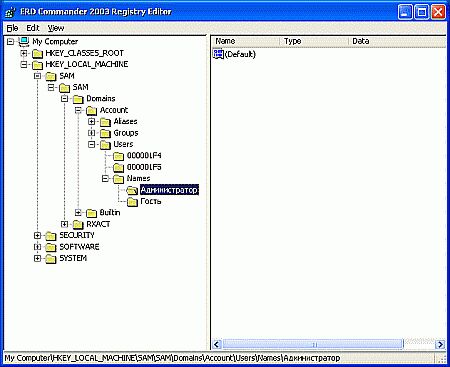Screen dimensions: 450x367
Task: Select the 000001F5 key label
Action: [144, 167]
